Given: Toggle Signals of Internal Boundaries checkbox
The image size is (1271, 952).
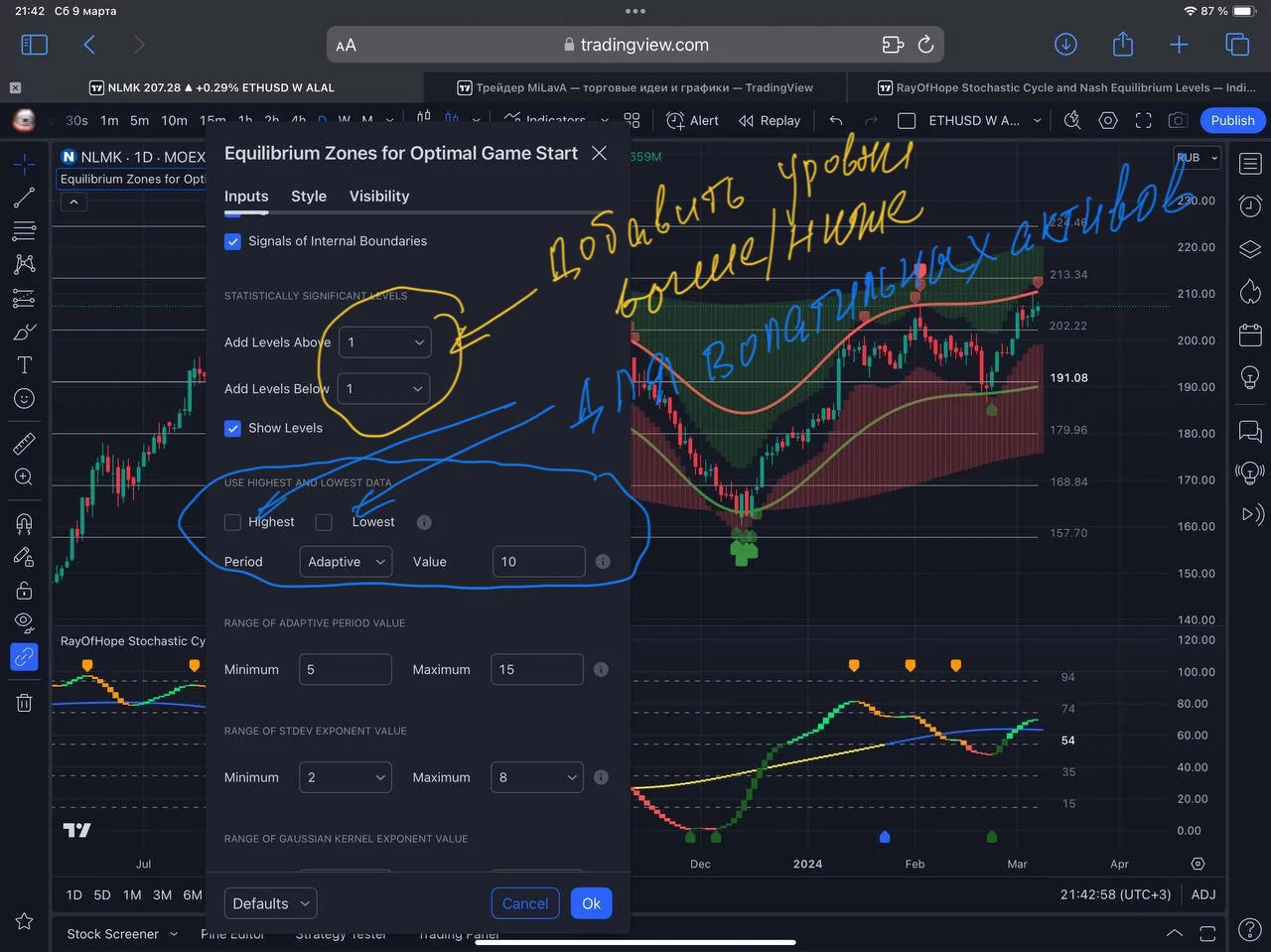Looking at the screenshot, I should pyautogui.click(x=232, y=241).
